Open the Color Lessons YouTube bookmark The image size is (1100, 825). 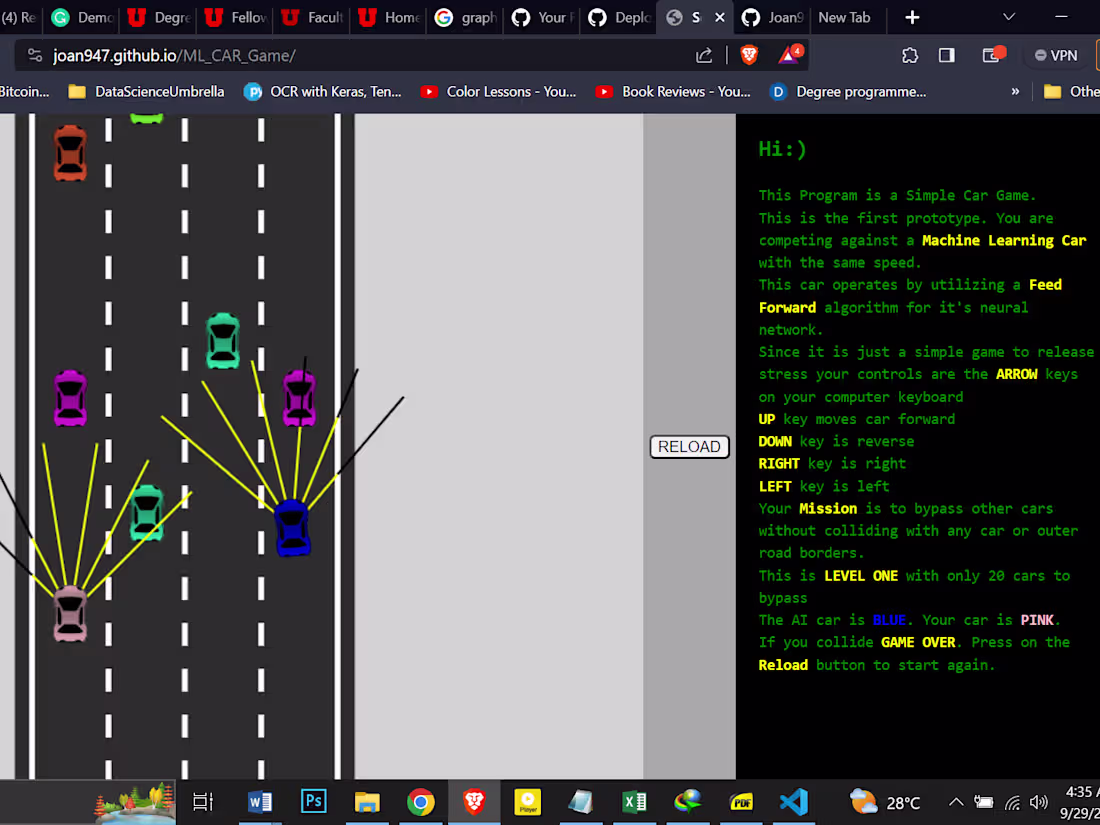click(x=498, y=91)
